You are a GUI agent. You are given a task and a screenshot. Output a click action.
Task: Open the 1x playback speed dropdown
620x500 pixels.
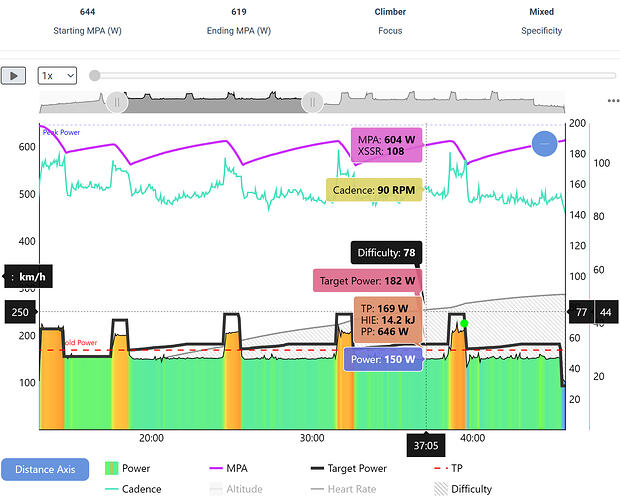tap(57, 75)
